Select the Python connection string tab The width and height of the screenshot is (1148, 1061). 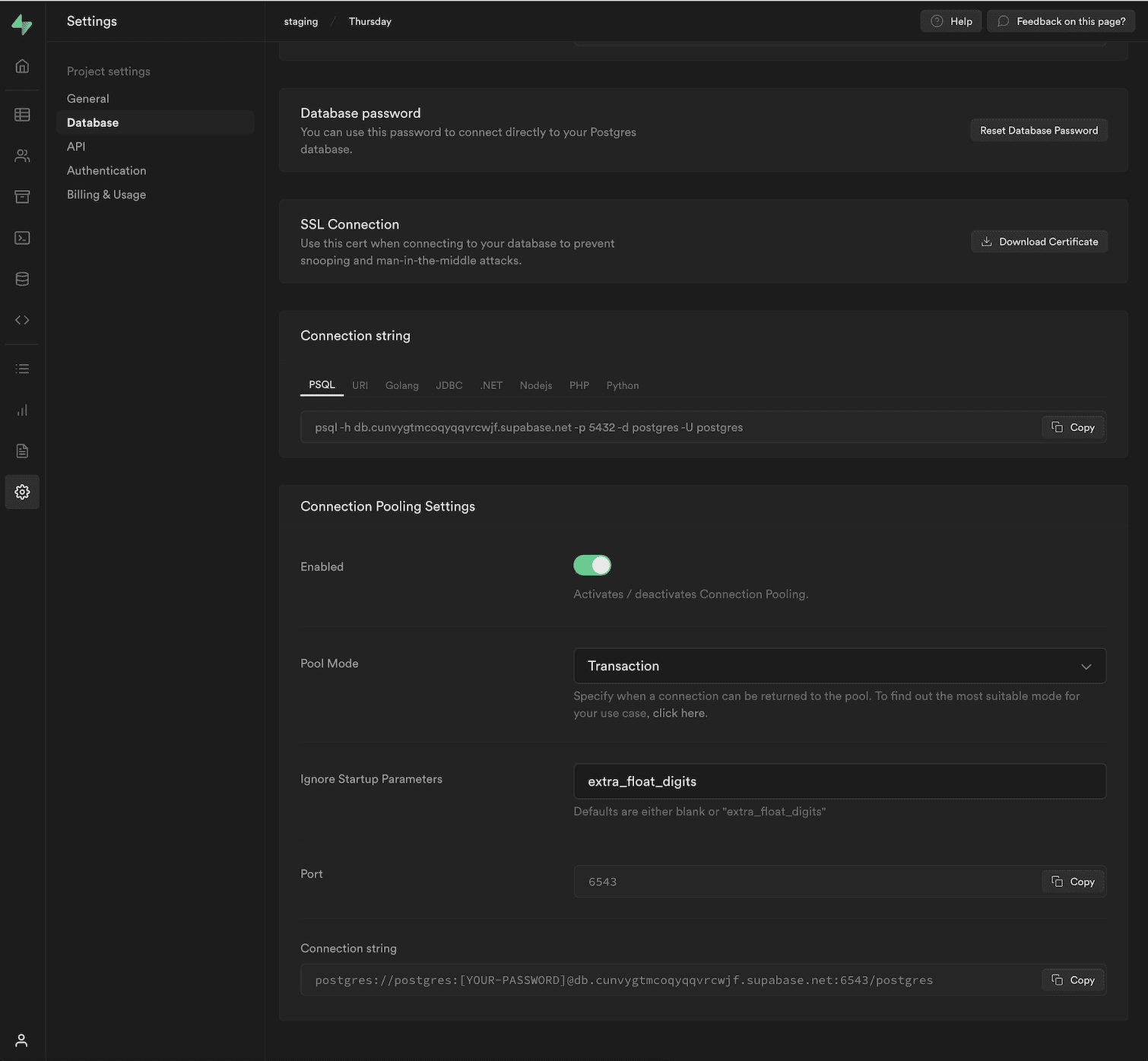tap(622, 385)
